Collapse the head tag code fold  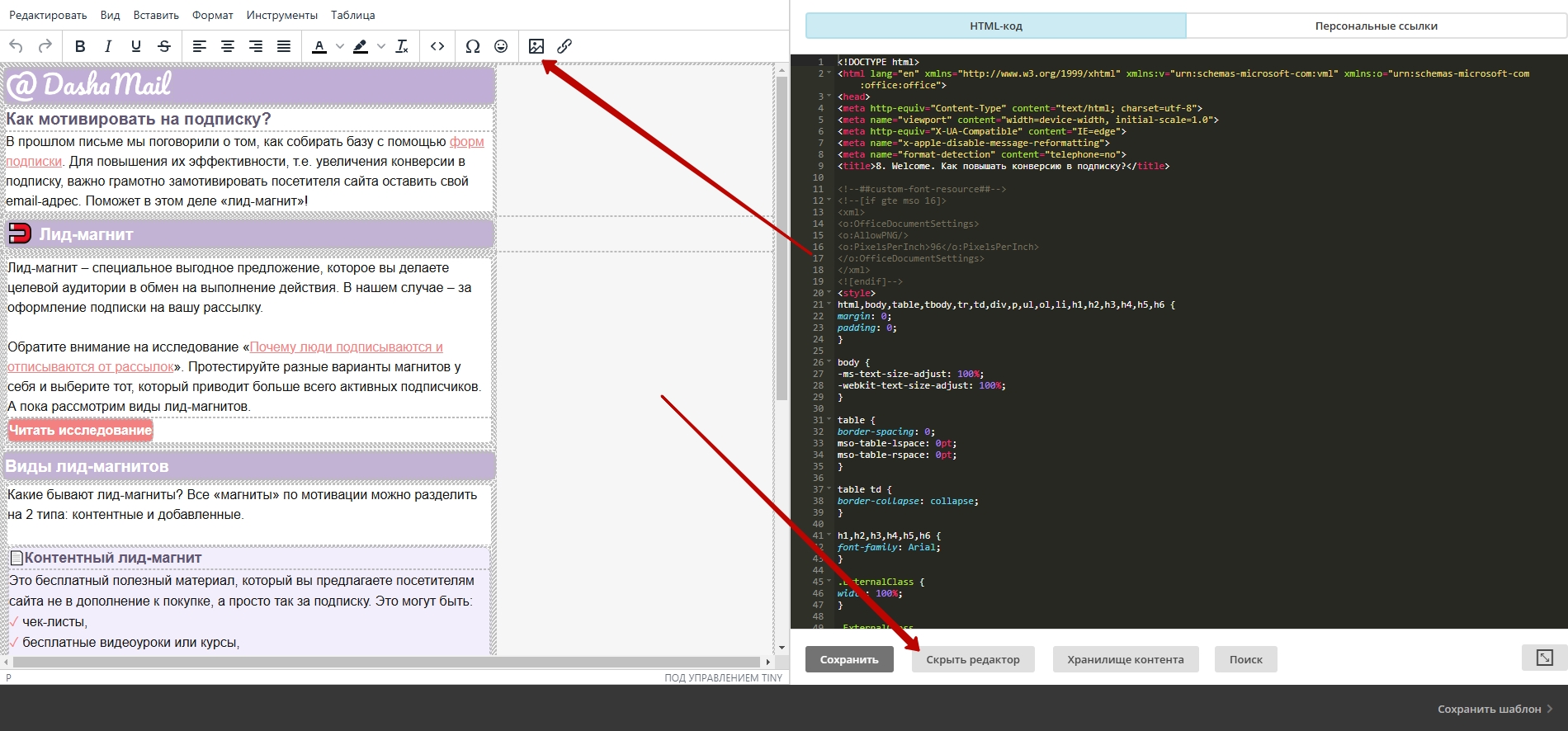(829, 97)
